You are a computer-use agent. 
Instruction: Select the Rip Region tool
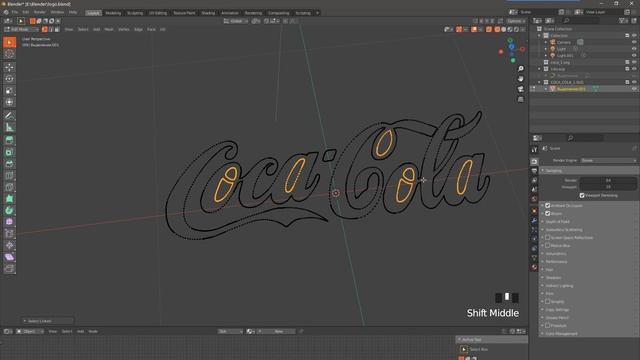point(9,269)
